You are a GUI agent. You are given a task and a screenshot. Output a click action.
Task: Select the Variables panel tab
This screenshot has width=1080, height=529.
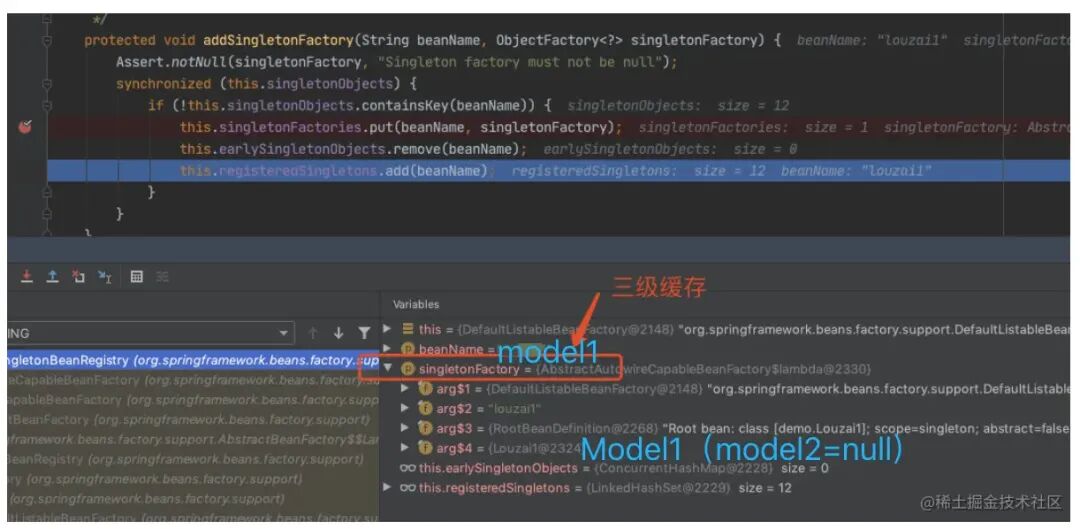[x=415, y=304]
